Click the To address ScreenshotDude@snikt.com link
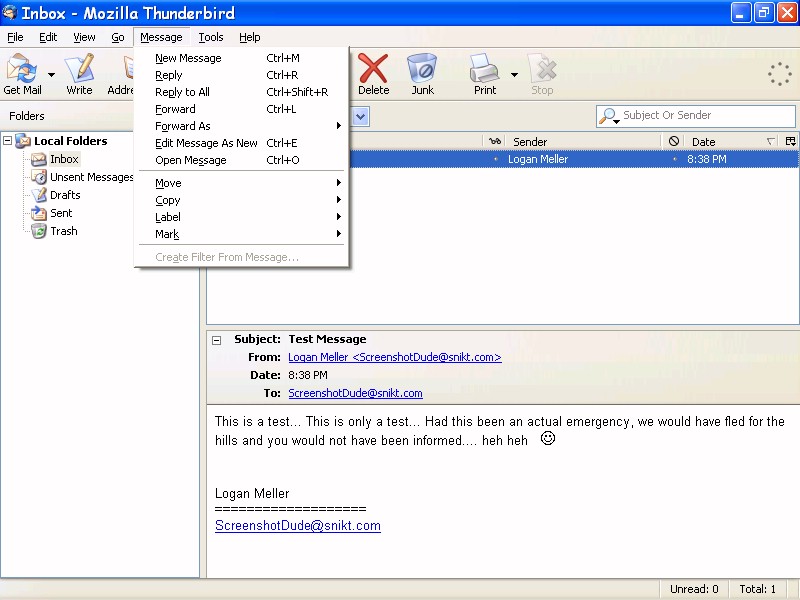The height and width of the screenshot is (600, 800). point(355,393)
